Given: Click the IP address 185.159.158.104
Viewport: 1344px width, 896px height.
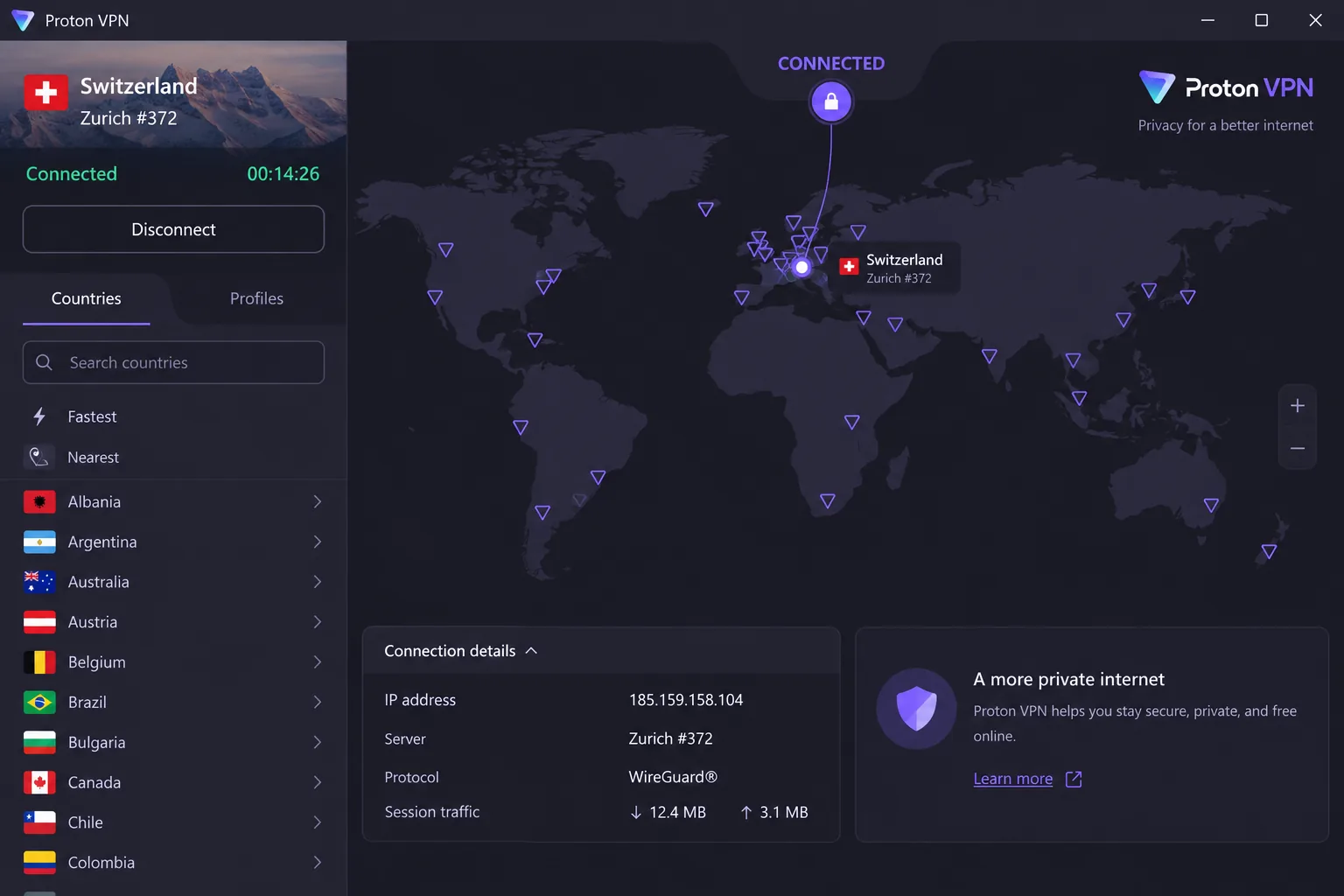Looking at the screenshot, I should click(x=686, y=700).
